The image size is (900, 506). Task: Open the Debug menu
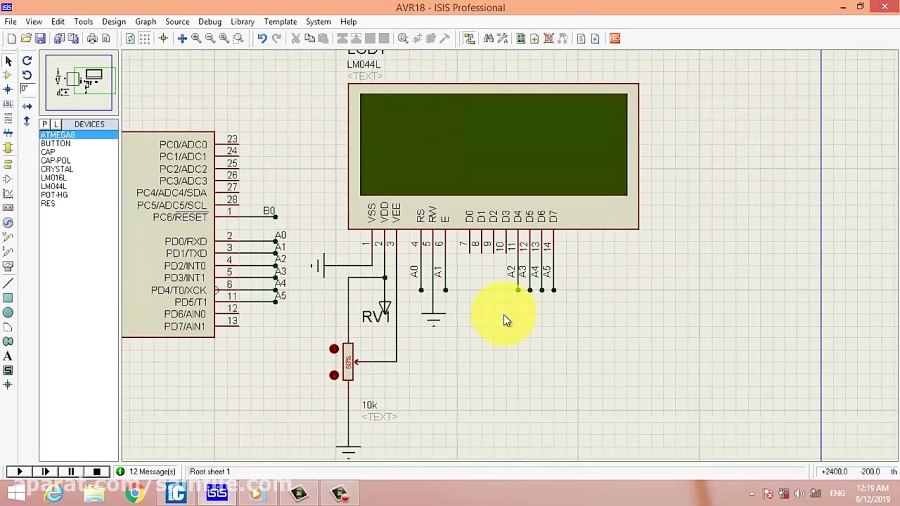(210, 21)
